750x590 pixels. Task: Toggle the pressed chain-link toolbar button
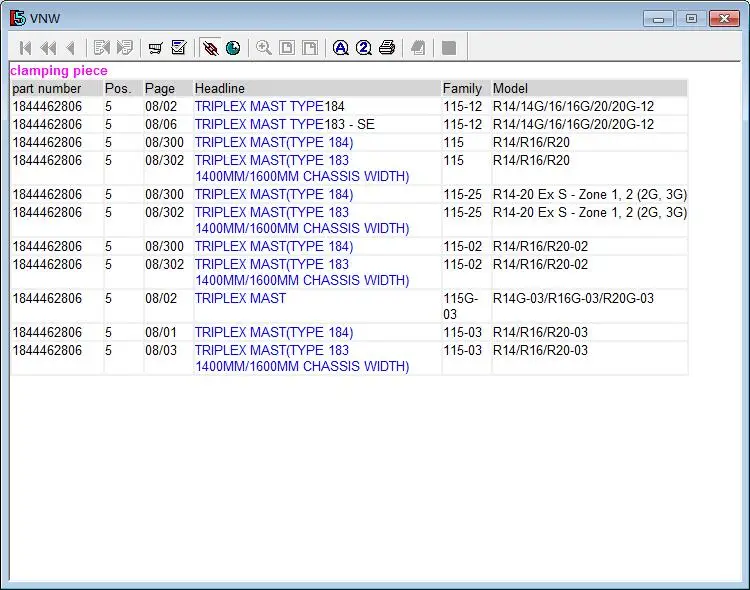[x=210, y=48]
